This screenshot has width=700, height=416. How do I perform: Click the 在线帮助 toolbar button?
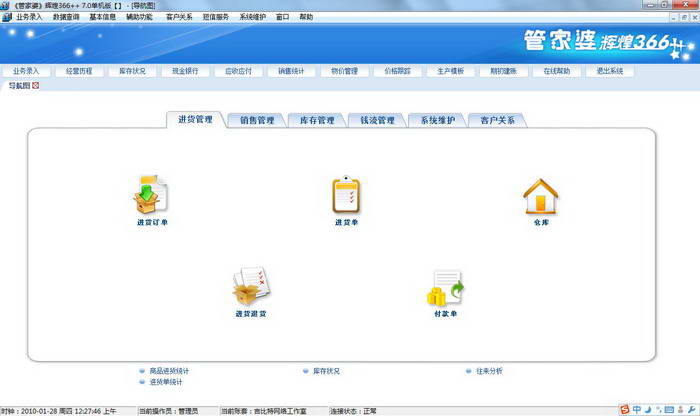tap(557, 71)
